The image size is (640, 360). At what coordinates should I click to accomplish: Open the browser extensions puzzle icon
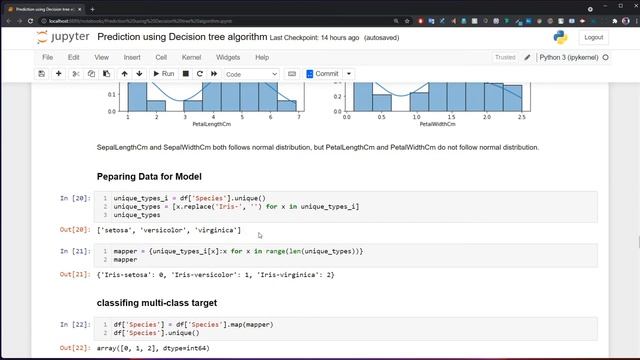(x=615, y=21)
